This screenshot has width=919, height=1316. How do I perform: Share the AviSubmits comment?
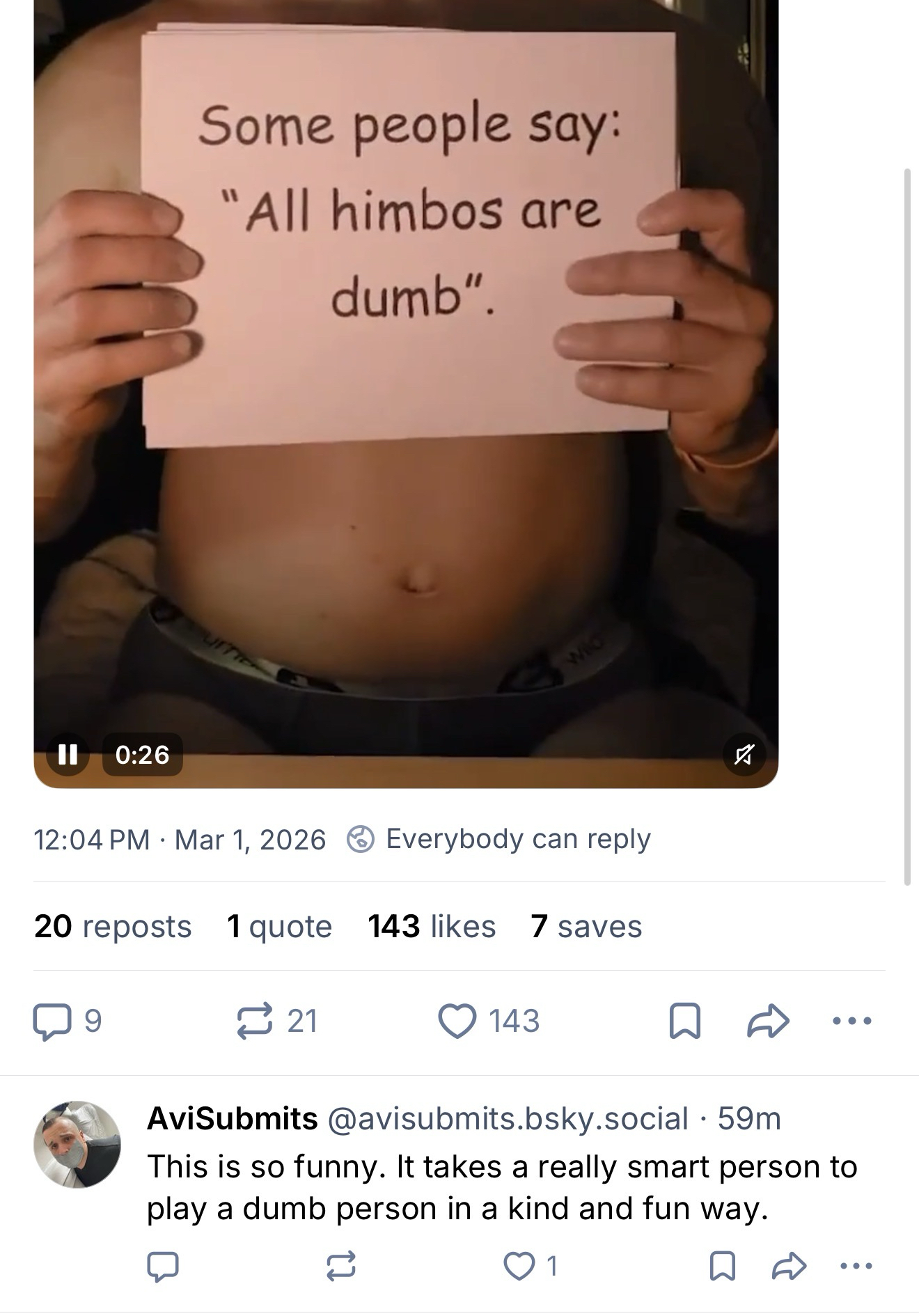pos(790,1267)
